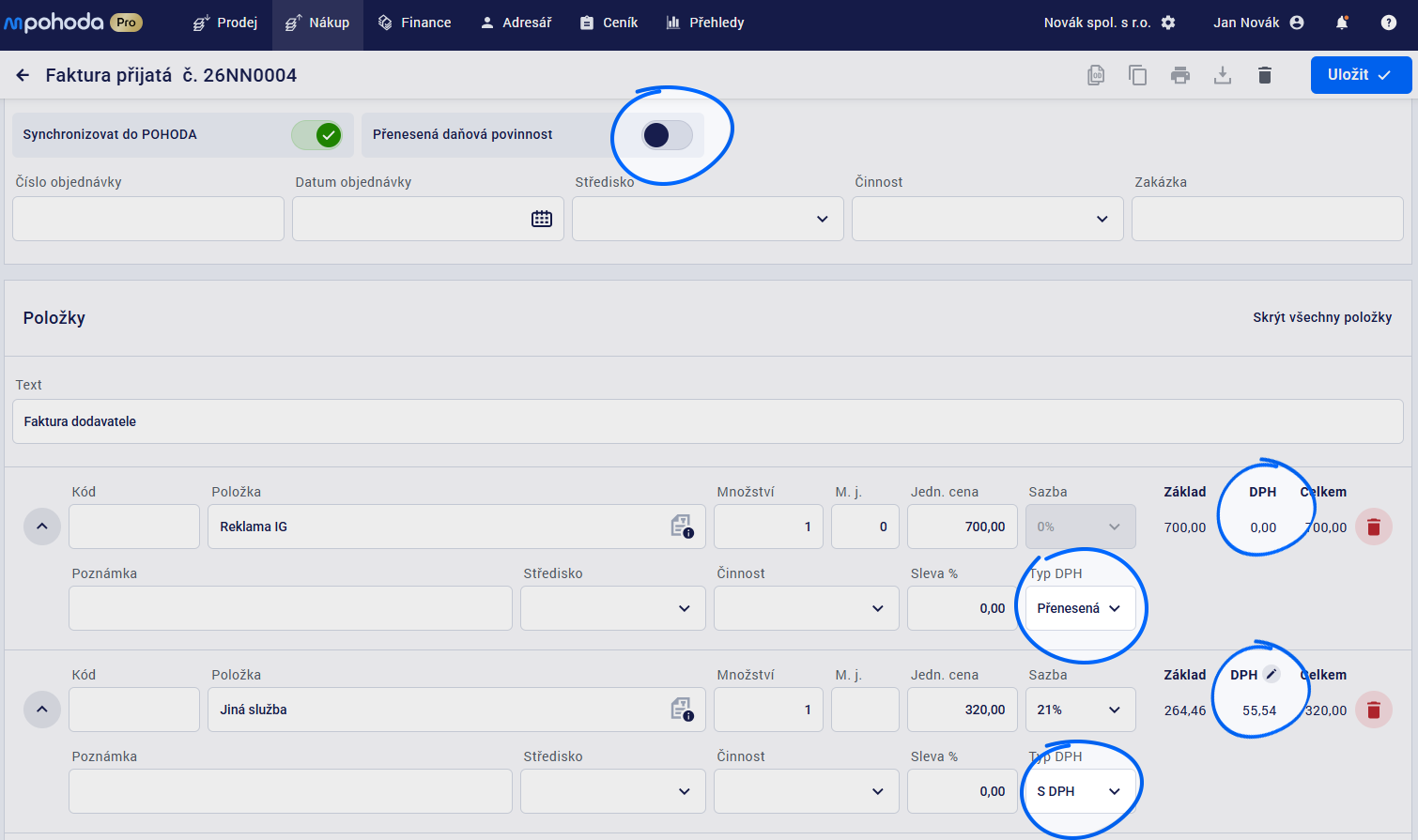Delete the Reklama IG item row
1418x840 pixels.
tap(1374, 527)
